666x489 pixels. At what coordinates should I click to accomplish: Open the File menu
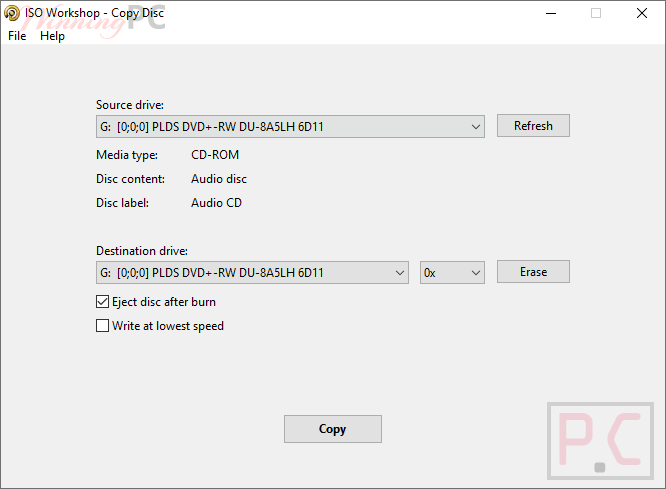click(x=17, y=36)
